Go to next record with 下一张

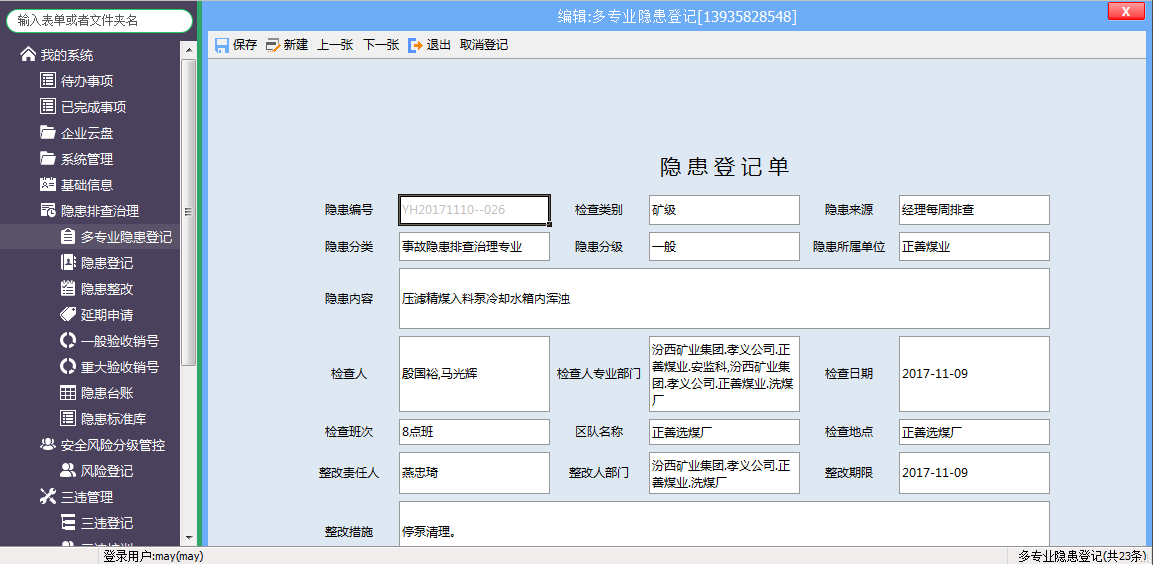[381, 45]
